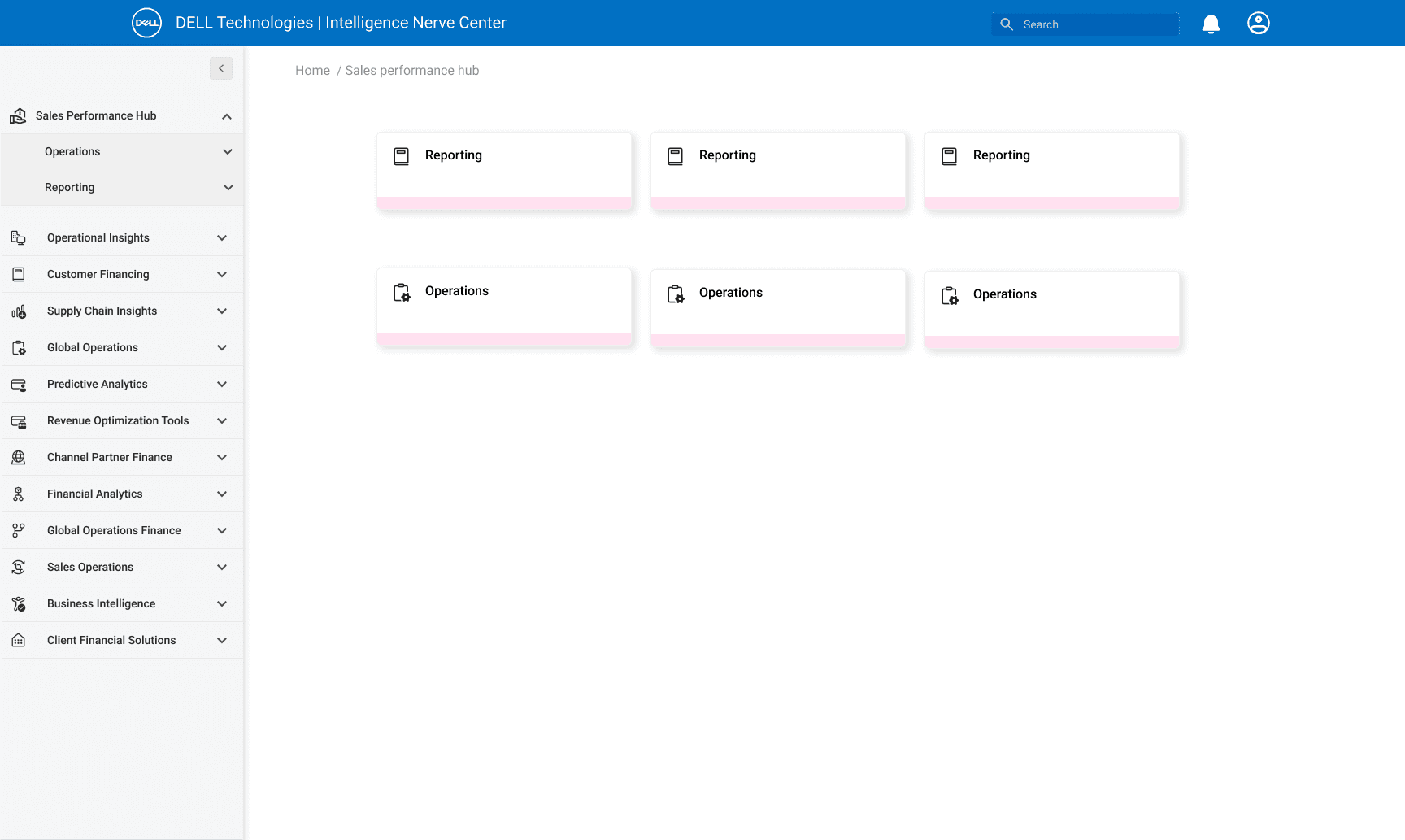Expand Global Operations chevron
Screen dimensions: 1405x840
[222, 347]
